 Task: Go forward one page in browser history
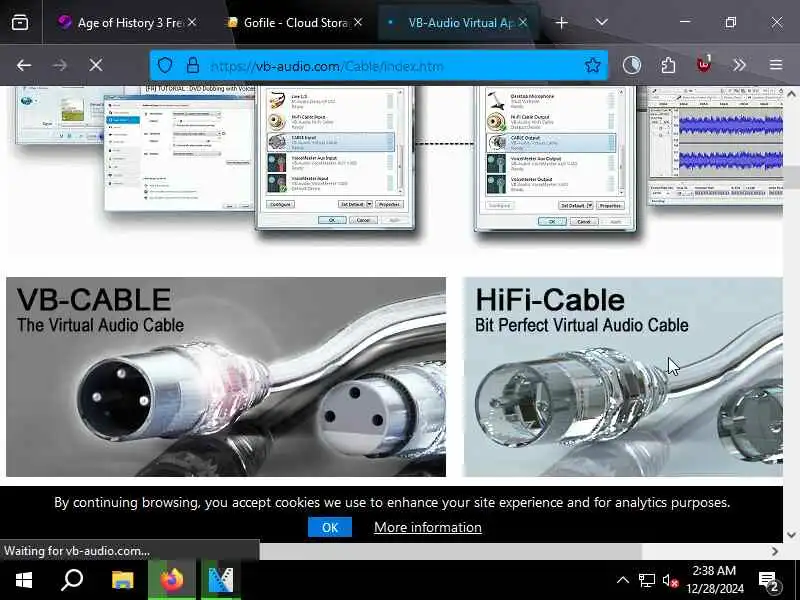pos(60,65)
